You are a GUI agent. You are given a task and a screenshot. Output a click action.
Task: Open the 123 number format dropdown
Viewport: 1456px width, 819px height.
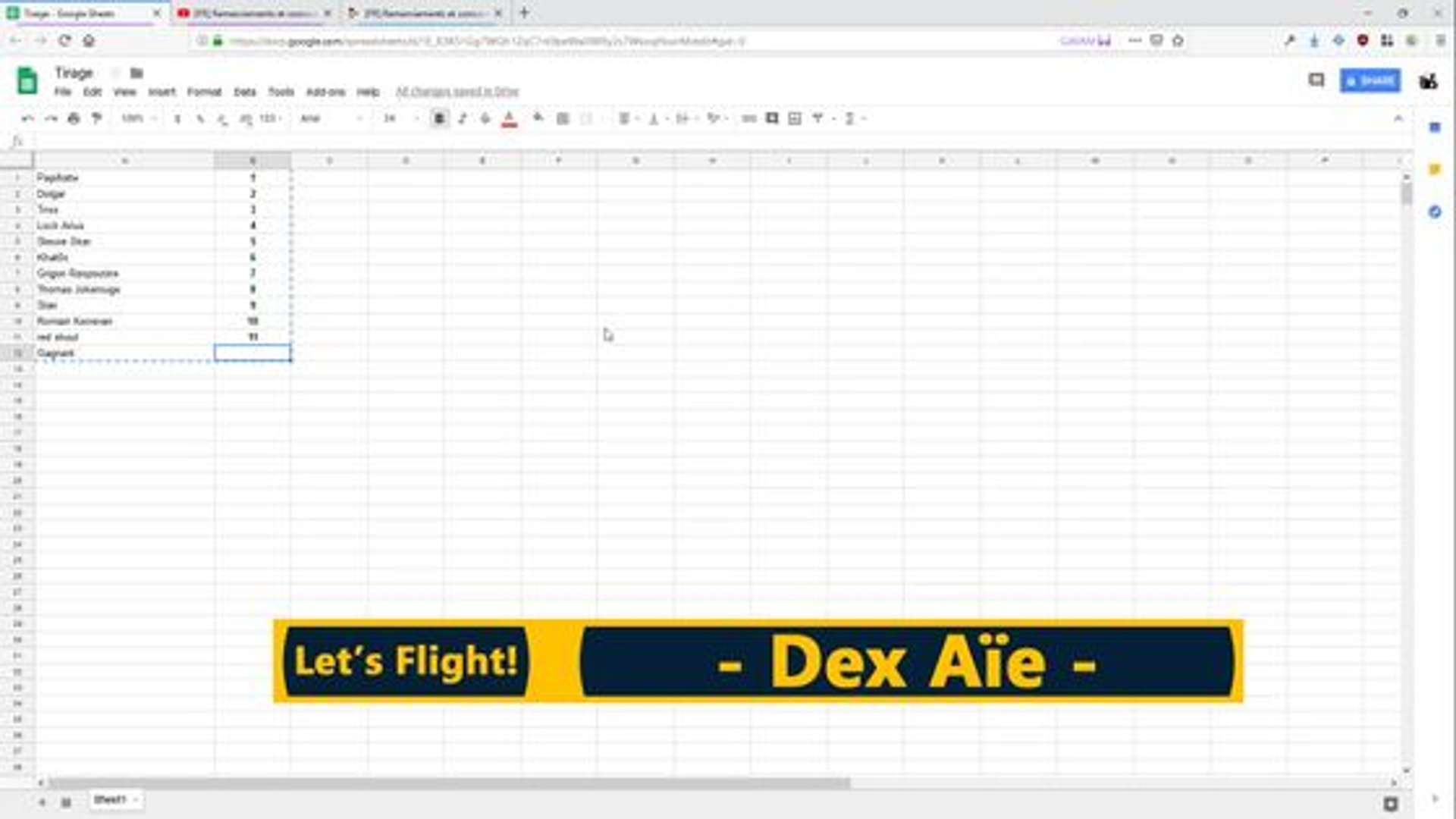(271, 118)
